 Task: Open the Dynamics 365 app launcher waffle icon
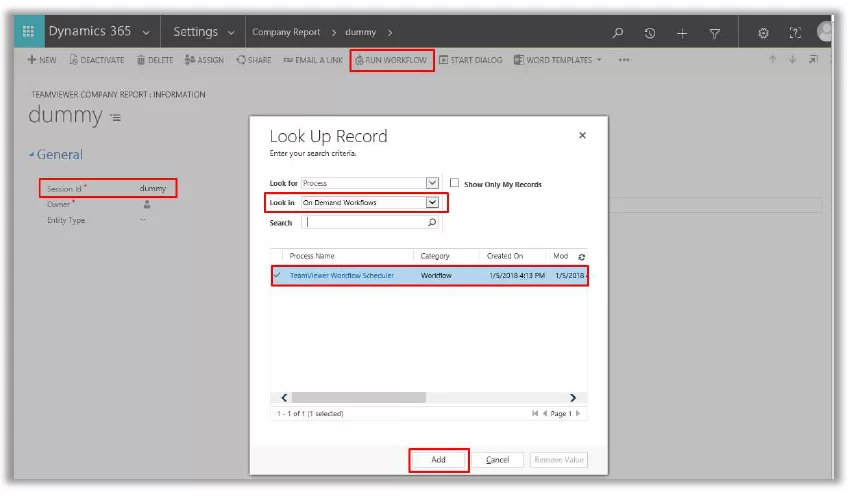(28, 32)
